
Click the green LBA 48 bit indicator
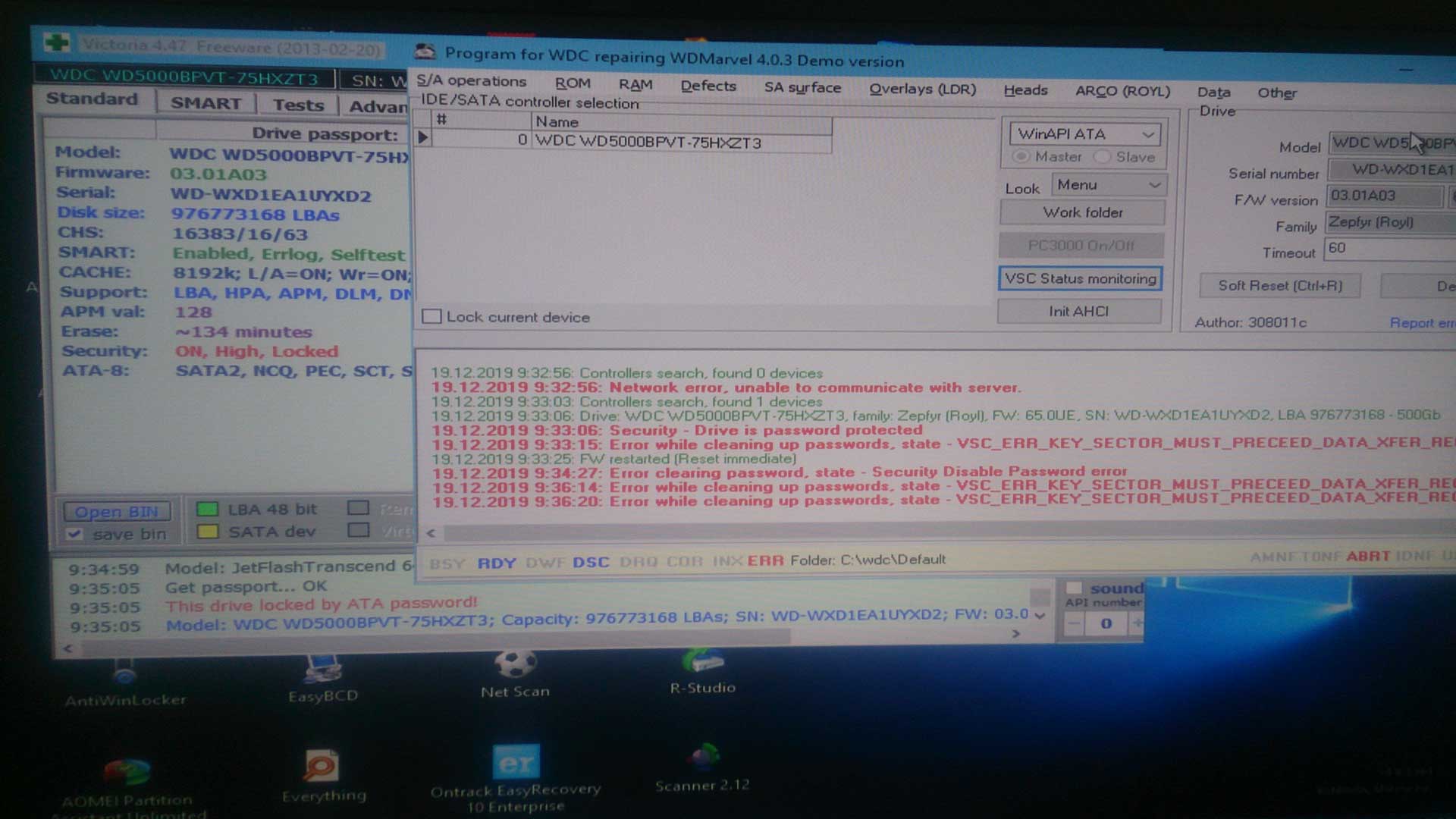coord(207,509)
